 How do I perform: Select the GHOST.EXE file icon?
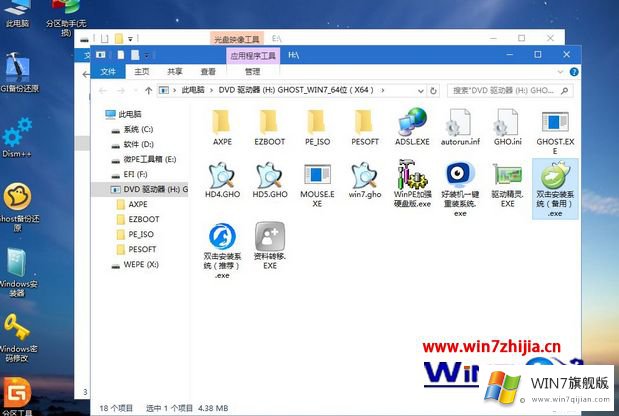coord(555,122)
